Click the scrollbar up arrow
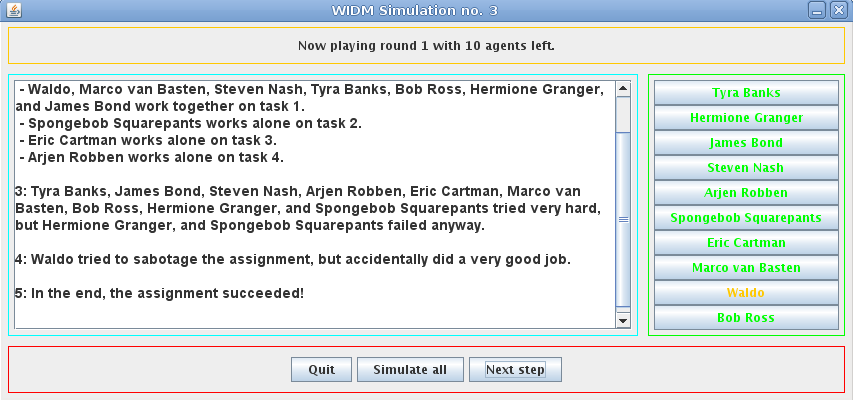 [623, 89]
